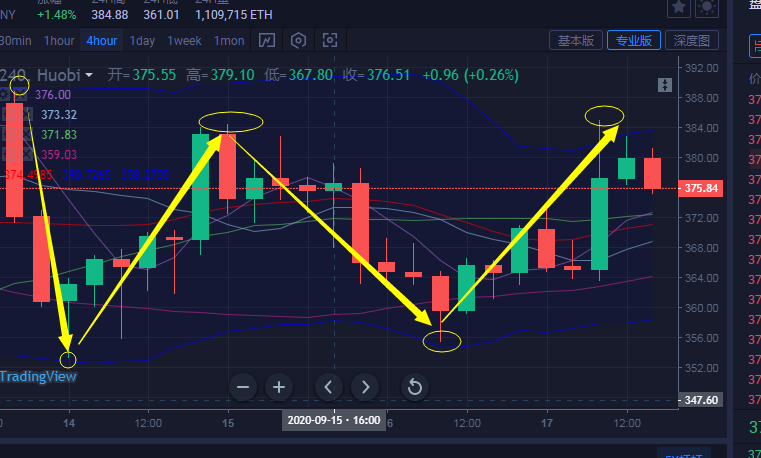Toggle the price scale button near 388.00
761x458 pixels.
coord(663,86)
